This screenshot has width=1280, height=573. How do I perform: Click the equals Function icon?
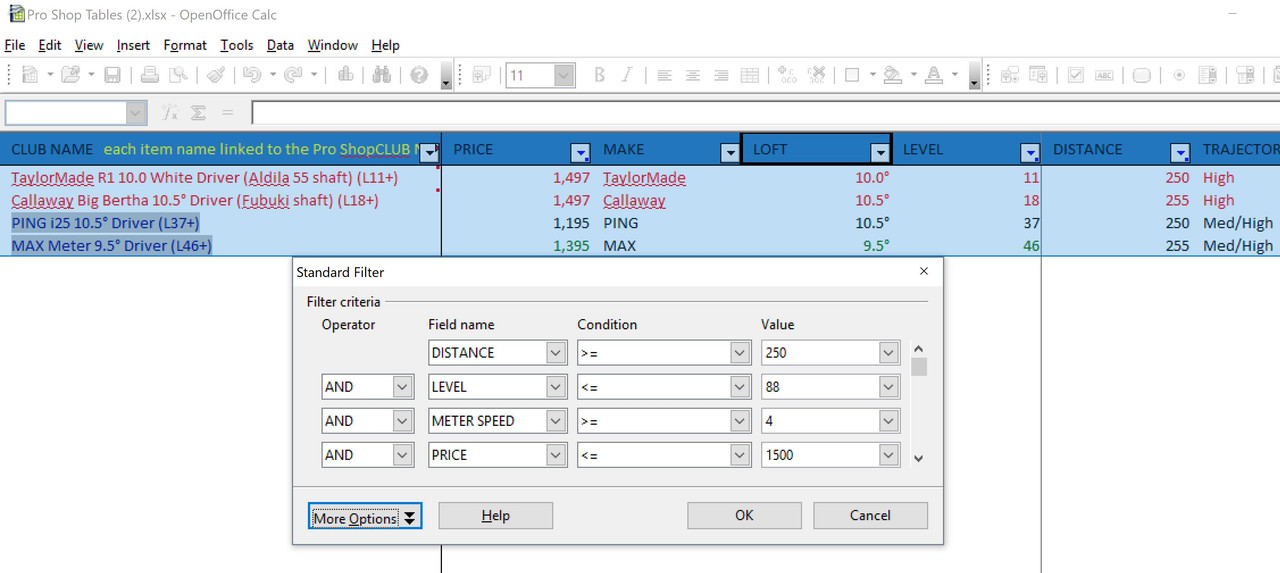tap(227, 113)
